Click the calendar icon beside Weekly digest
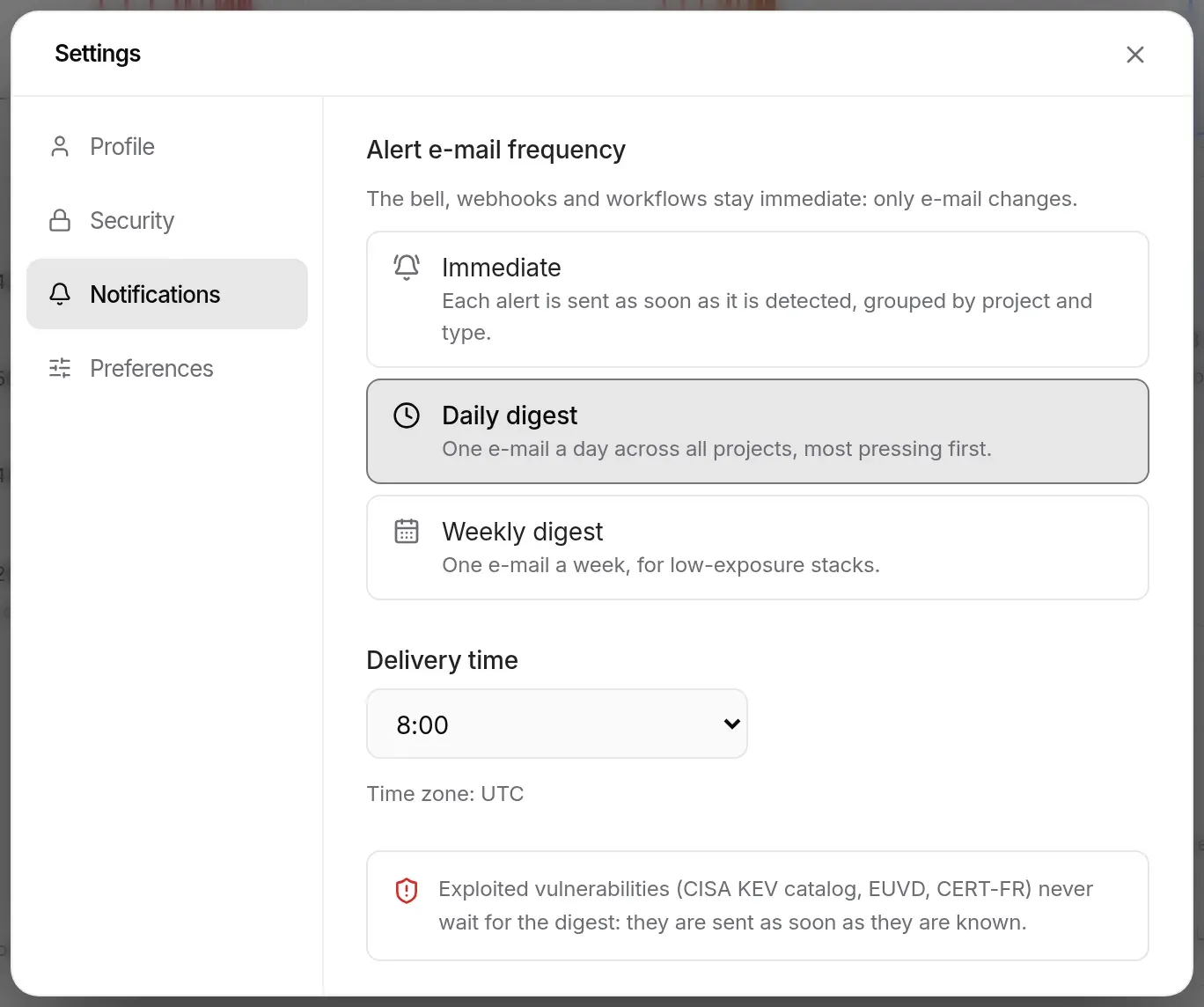Viewport: 1204px width, 1007px height. click(407, 531)
